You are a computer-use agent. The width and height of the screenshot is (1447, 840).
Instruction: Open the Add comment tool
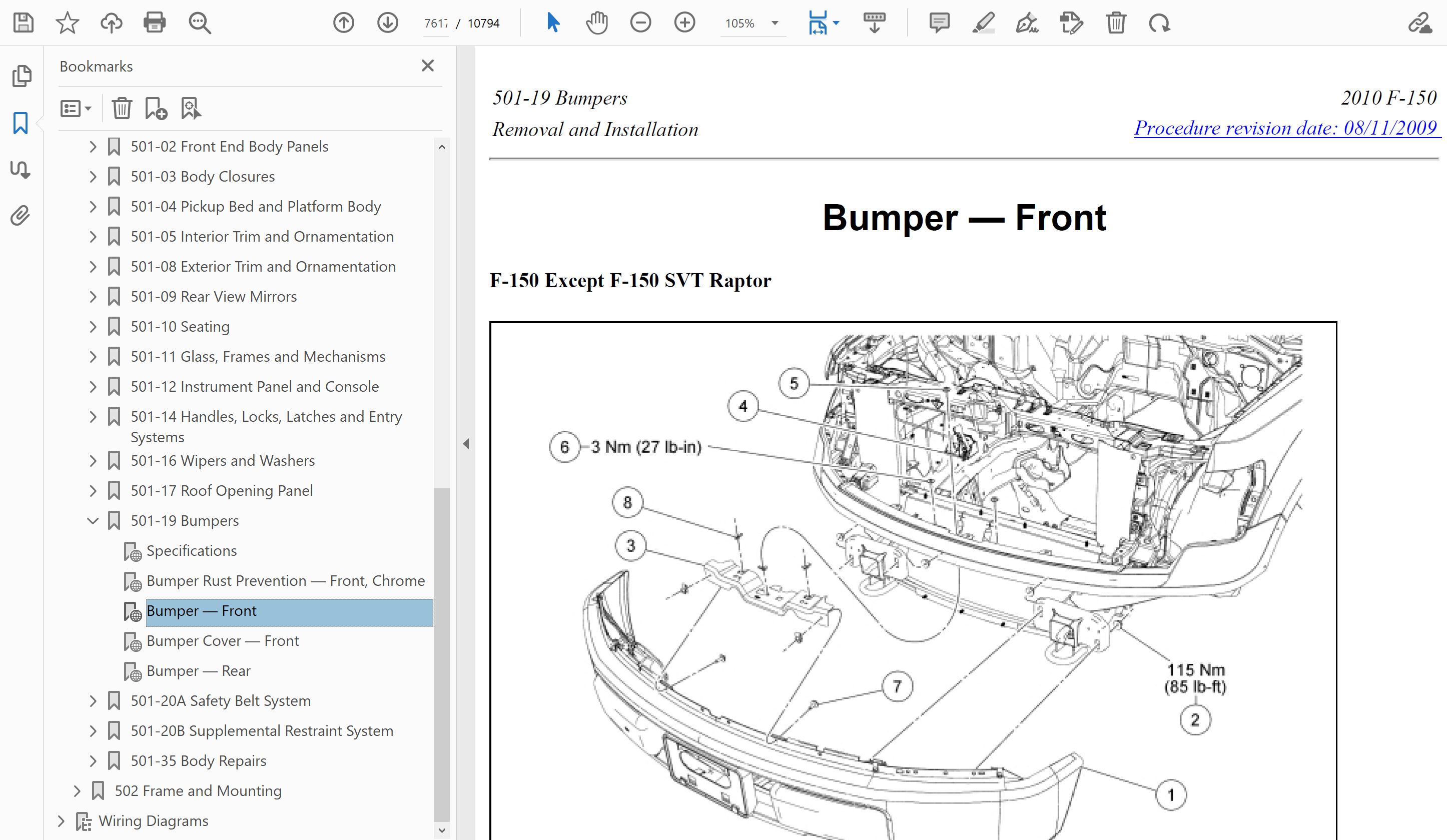point(939,23)
